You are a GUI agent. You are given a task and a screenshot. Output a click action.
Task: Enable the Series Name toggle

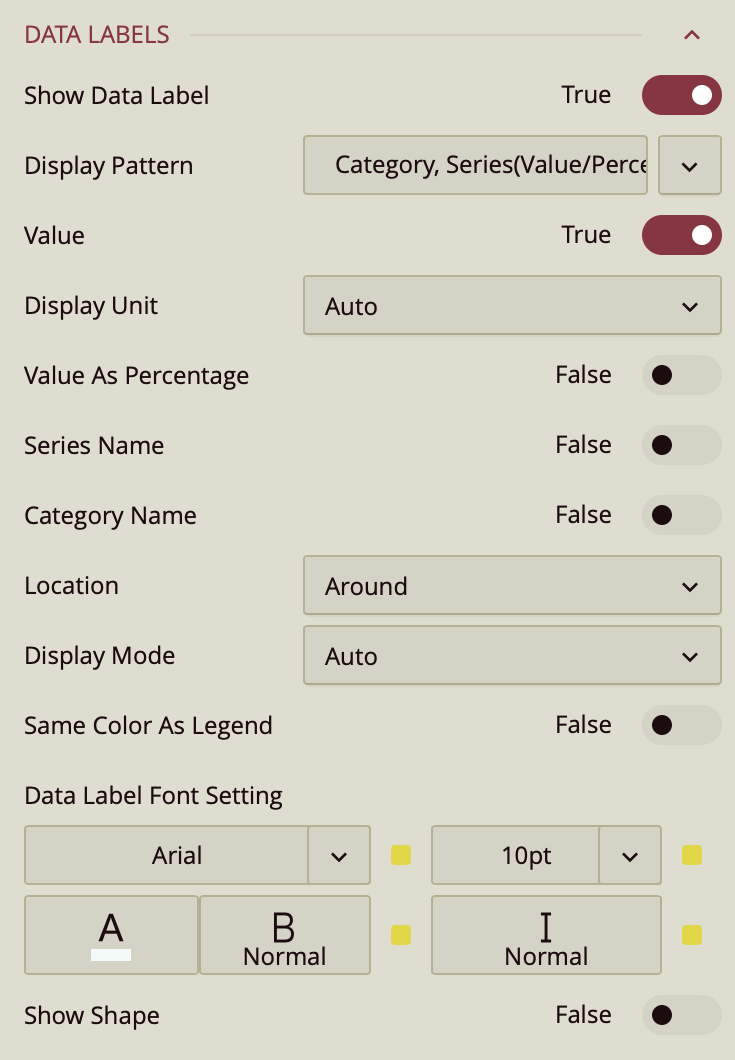pyautogui.click(x=681, y=445)
